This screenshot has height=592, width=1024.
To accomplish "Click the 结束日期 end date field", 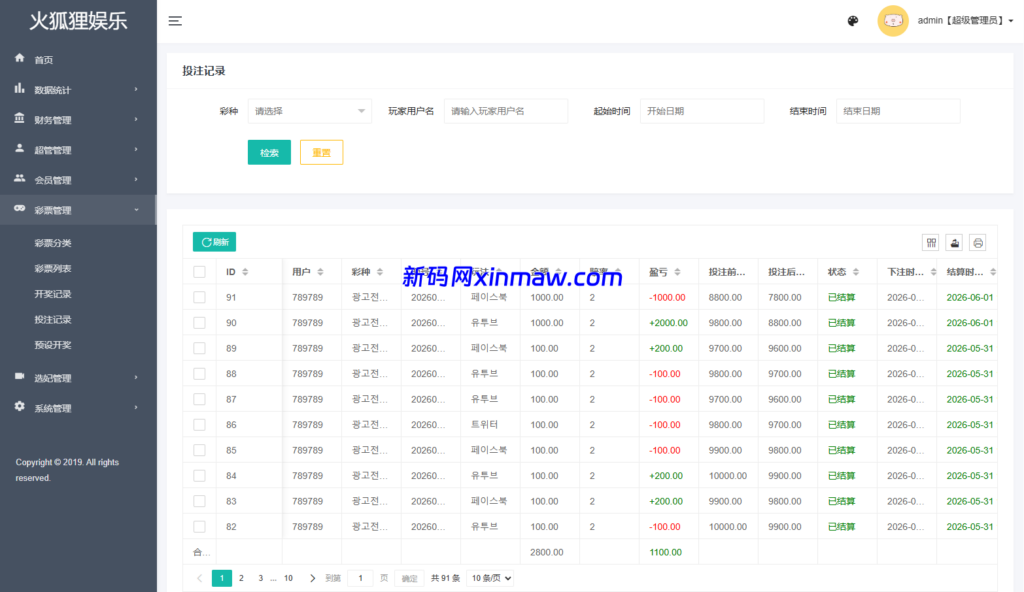I will click(x=898, y=111).
